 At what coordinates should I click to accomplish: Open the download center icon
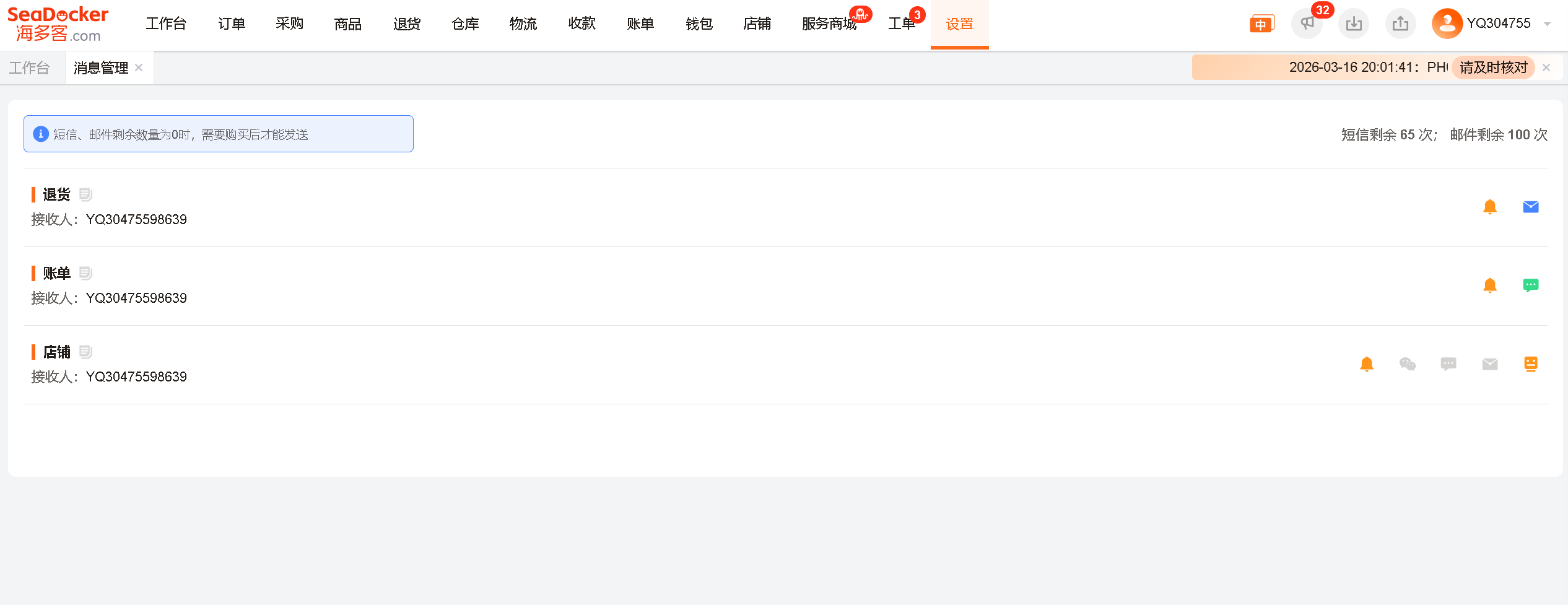pyautogui.click(x=1354, y=24)
